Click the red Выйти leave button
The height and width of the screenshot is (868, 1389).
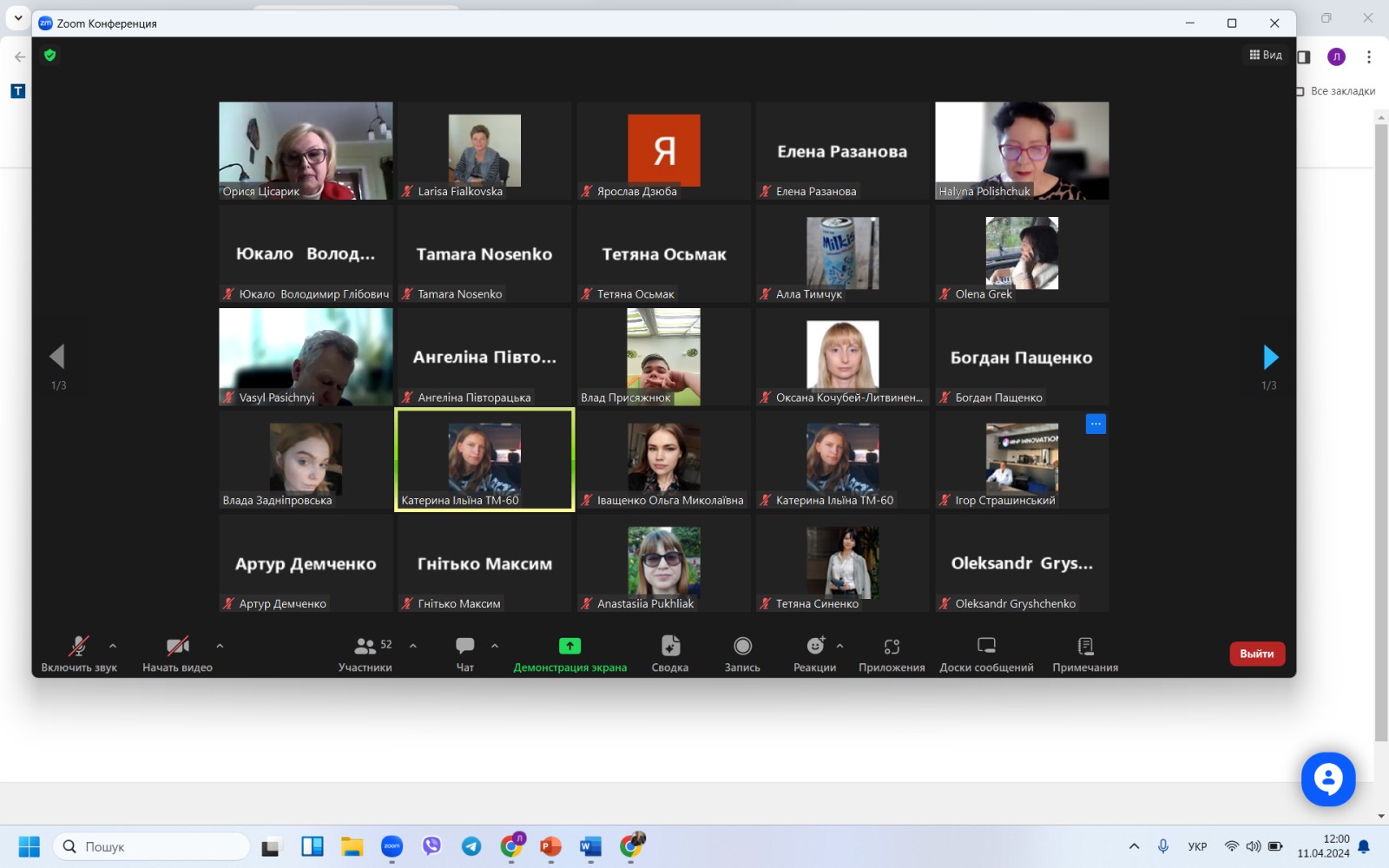tap(1256, 654)
